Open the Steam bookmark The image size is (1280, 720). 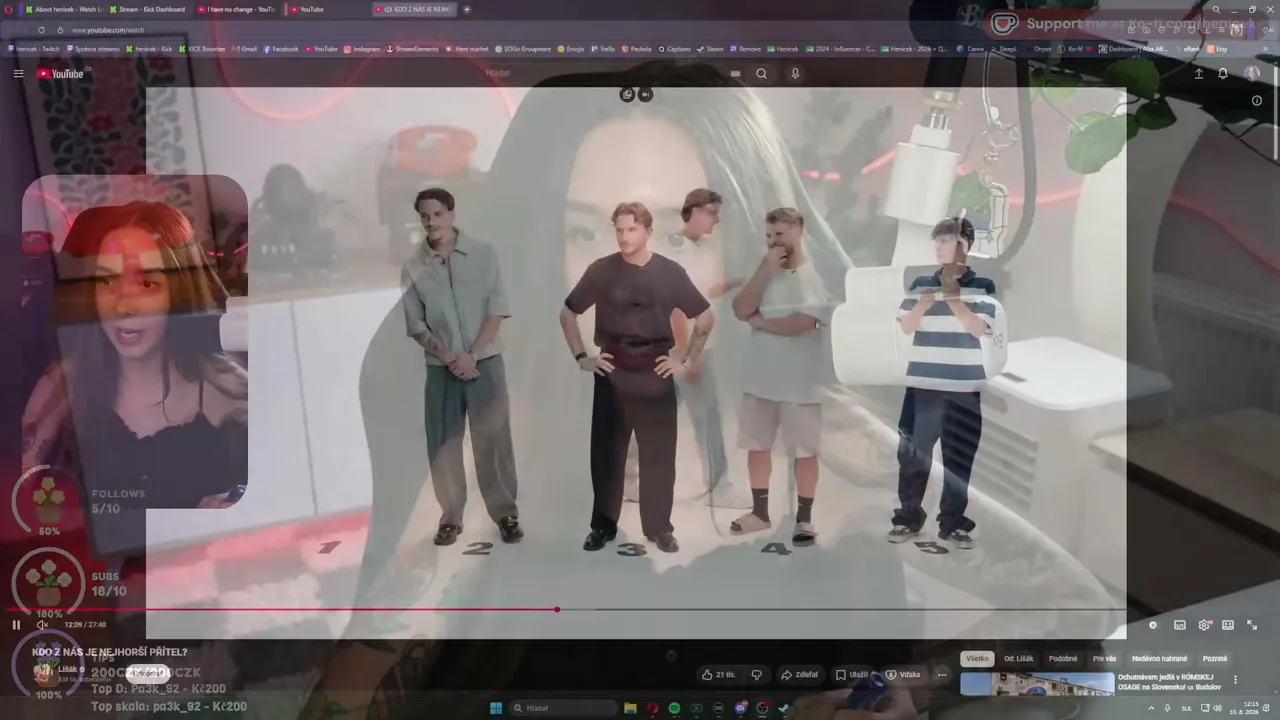[x=711, y=48]
